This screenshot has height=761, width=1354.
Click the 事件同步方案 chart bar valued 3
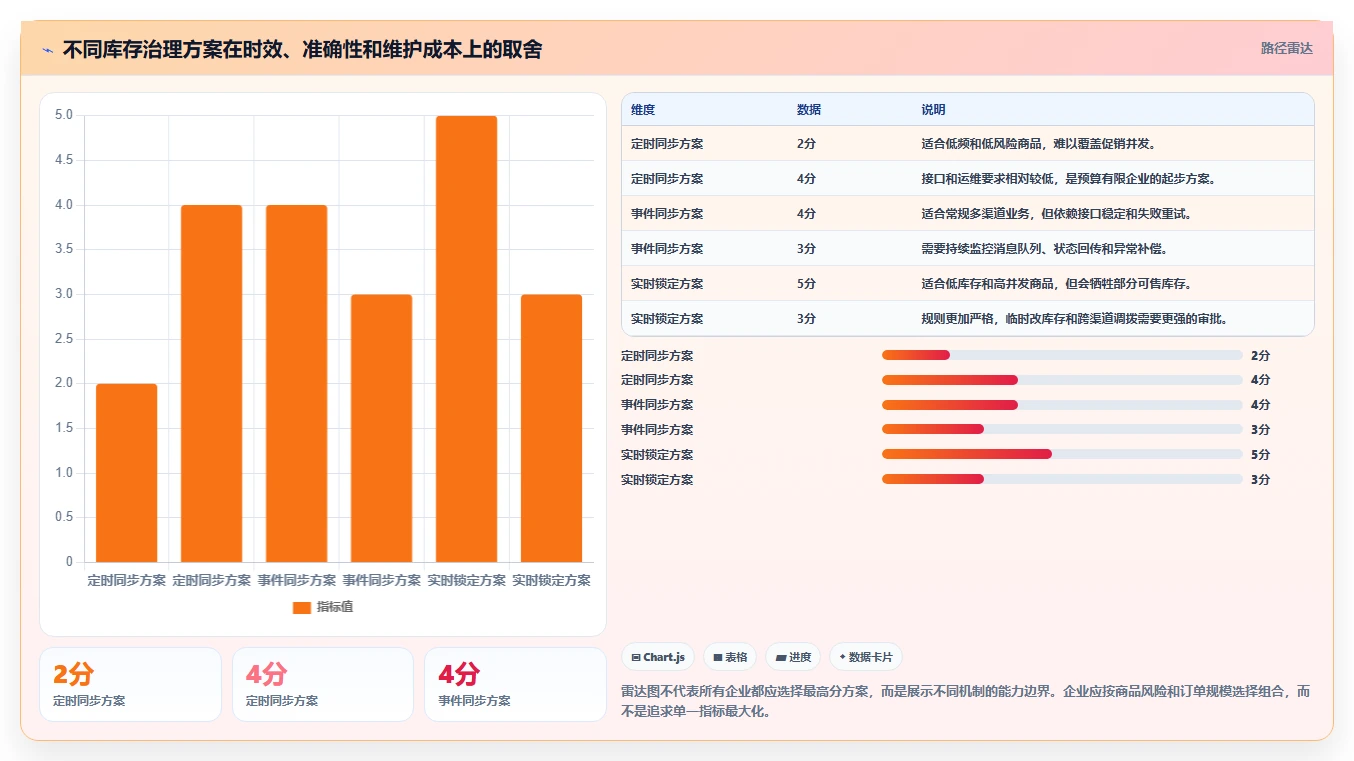click(x=382, y=428)
